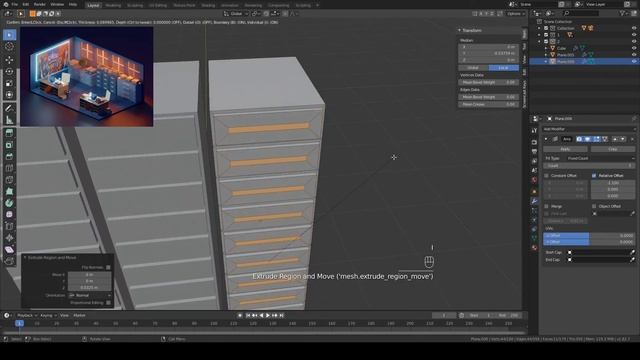640x360 pixels.
Task: Disable the Relative Offset checkbox
Action: 594,176
